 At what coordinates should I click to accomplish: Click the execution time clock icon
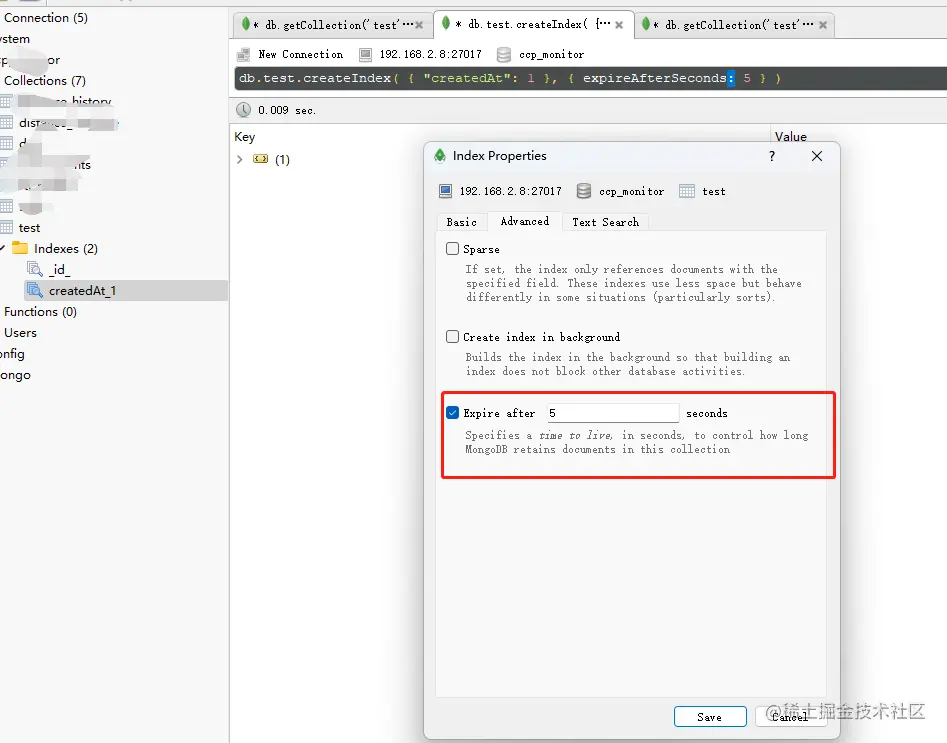tap(243, 110)
